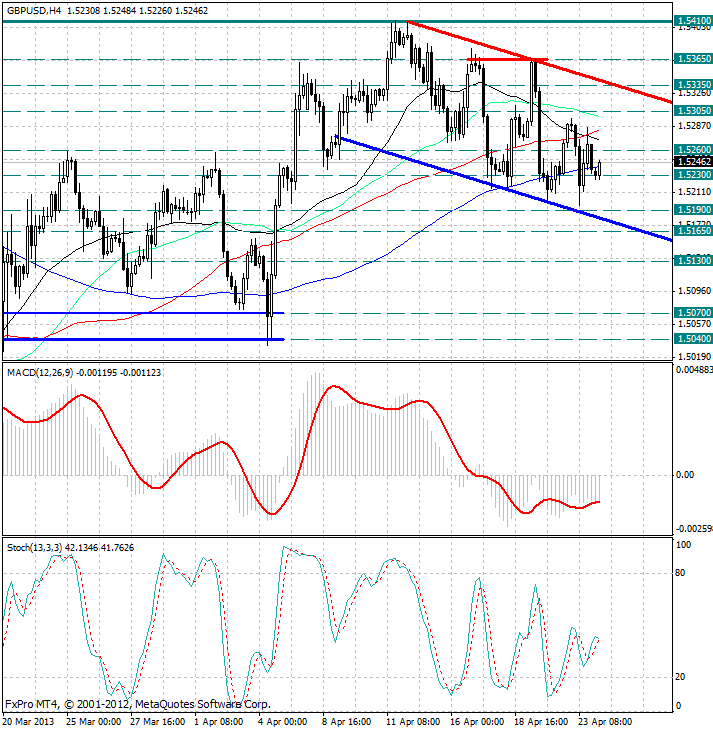
Task: Click the 1 Apr 08:00 time label
Action: (x=218, y=722)
